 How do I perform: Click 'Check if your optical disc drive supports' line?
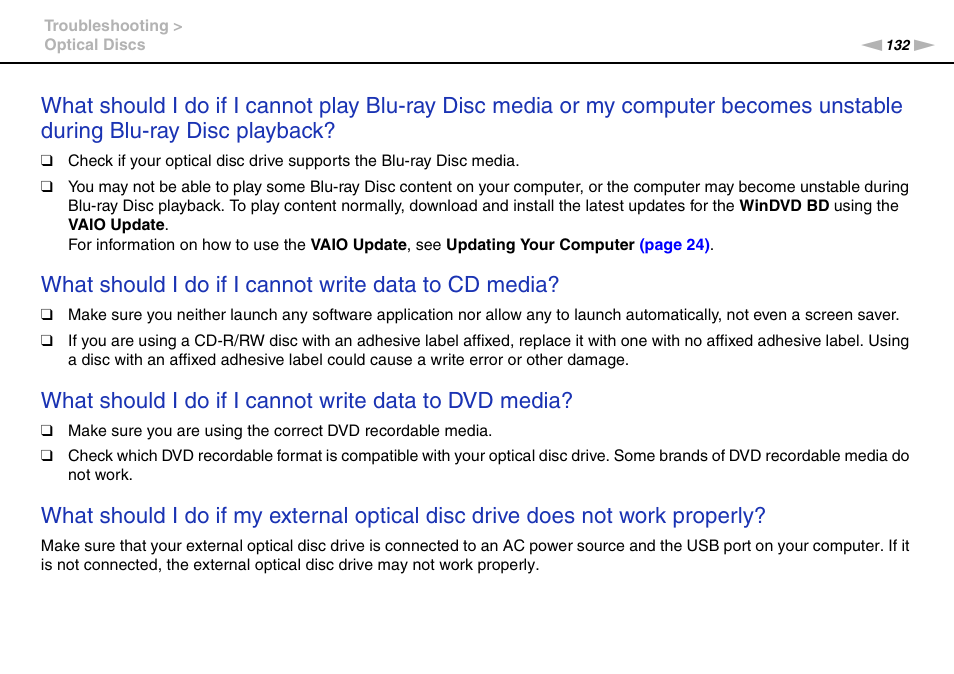[293, 161]
